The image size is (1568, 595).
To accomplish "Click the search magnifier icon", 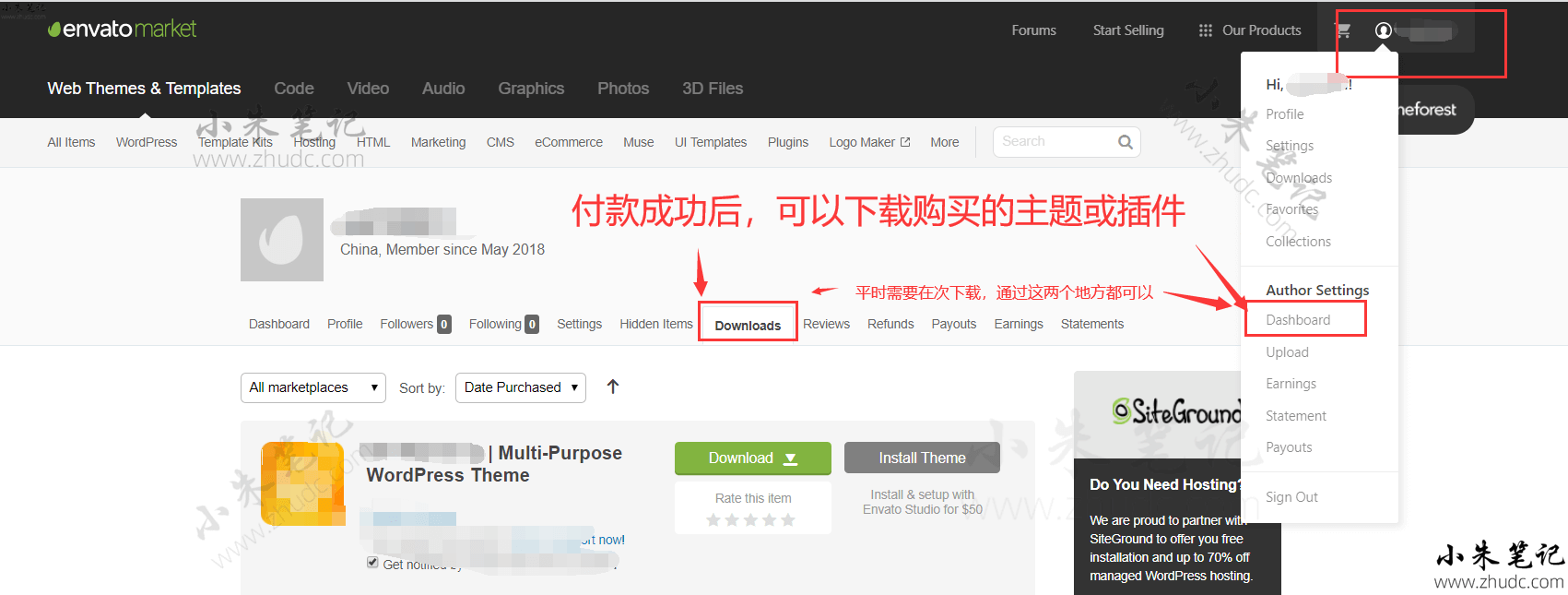I will click(1125, 142).
